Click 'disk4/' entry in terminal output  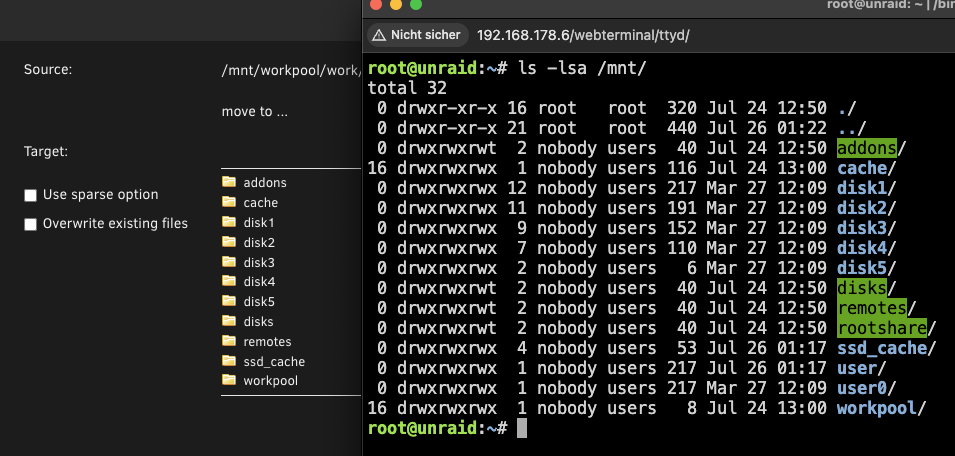point(867,248)
